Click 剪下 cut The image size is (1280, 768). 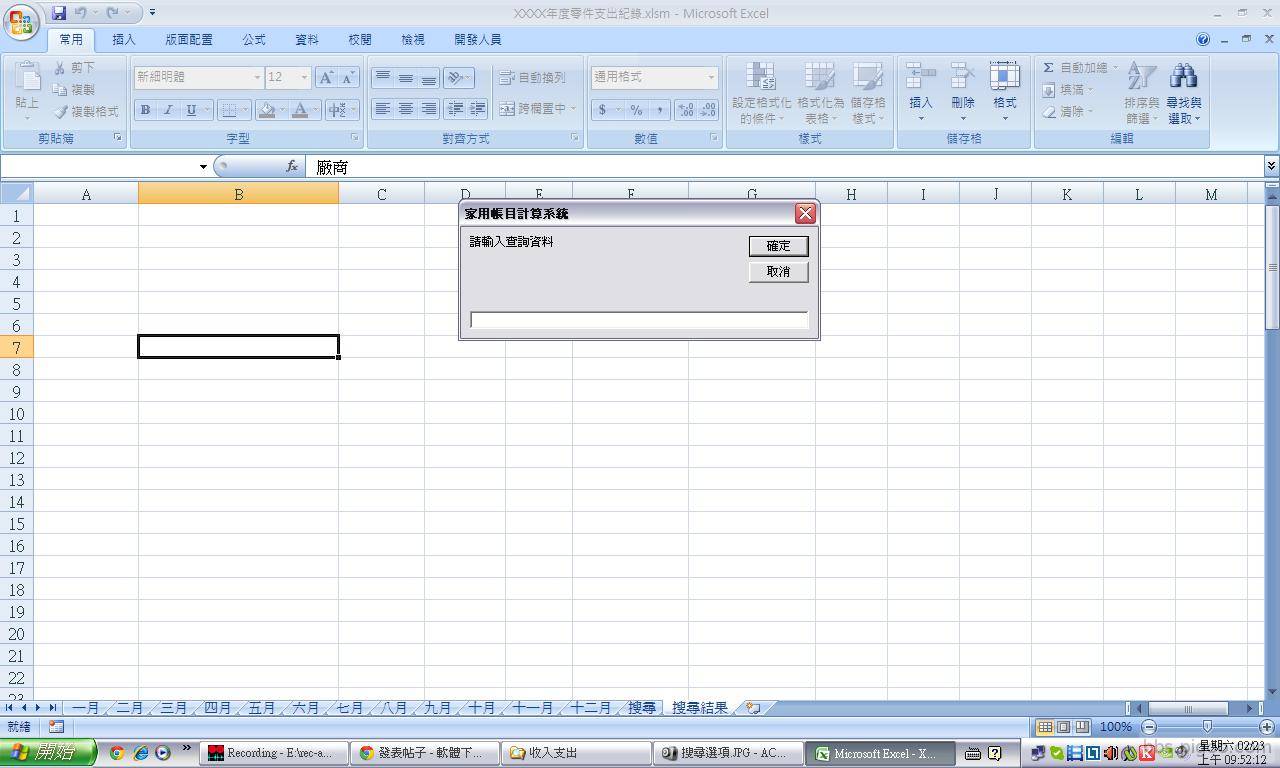pyautogui.click(x=74, y=68)
